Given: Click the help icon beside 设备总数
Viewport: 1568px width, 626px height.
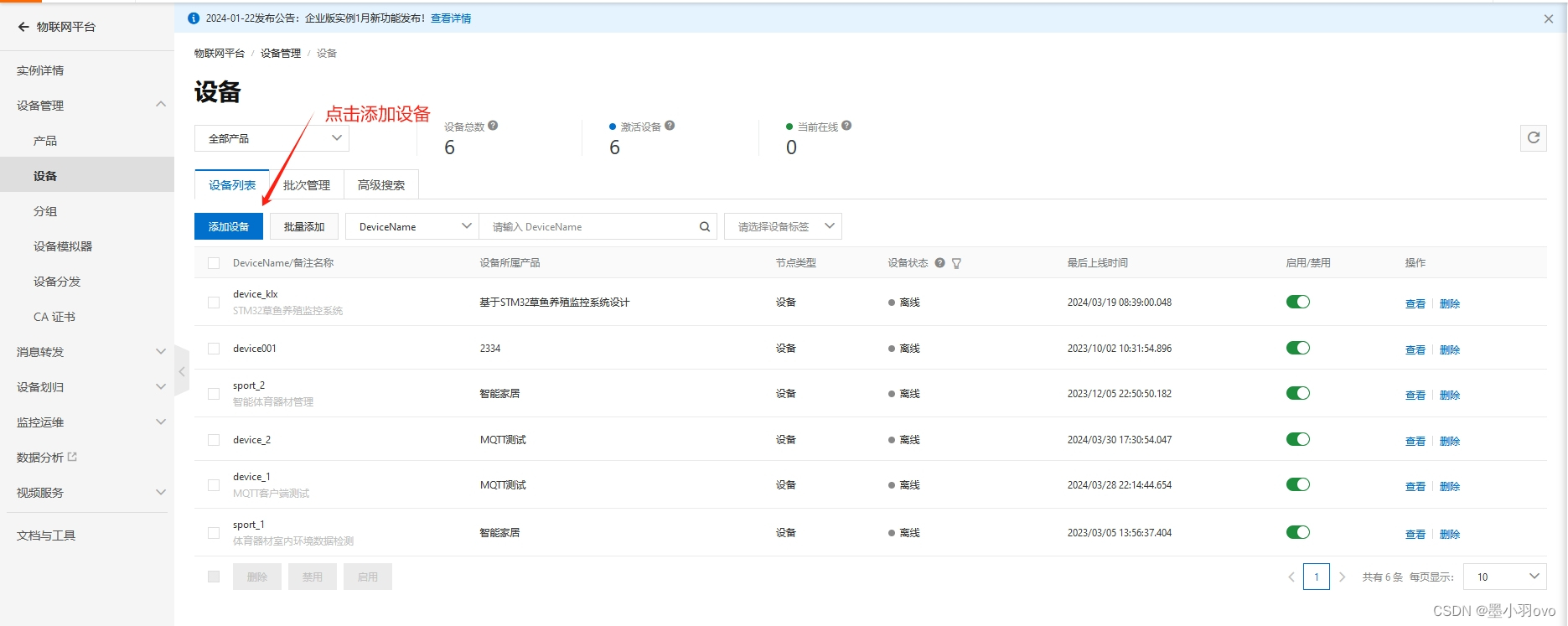Looking at the screenshot, I should tap(493, 126).
